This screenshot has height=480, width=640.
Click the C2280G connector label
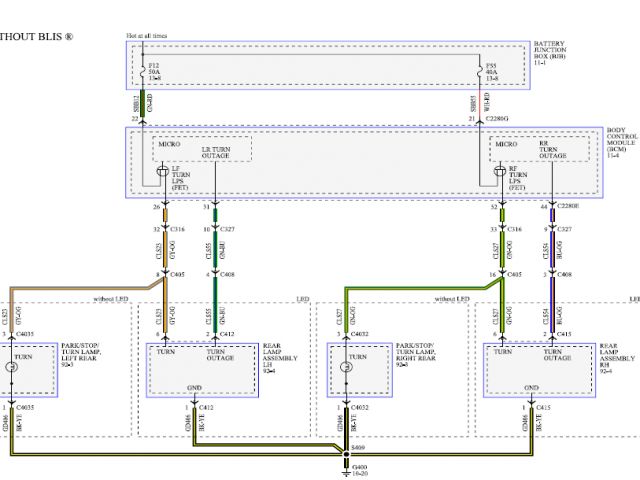pos(498,119)
